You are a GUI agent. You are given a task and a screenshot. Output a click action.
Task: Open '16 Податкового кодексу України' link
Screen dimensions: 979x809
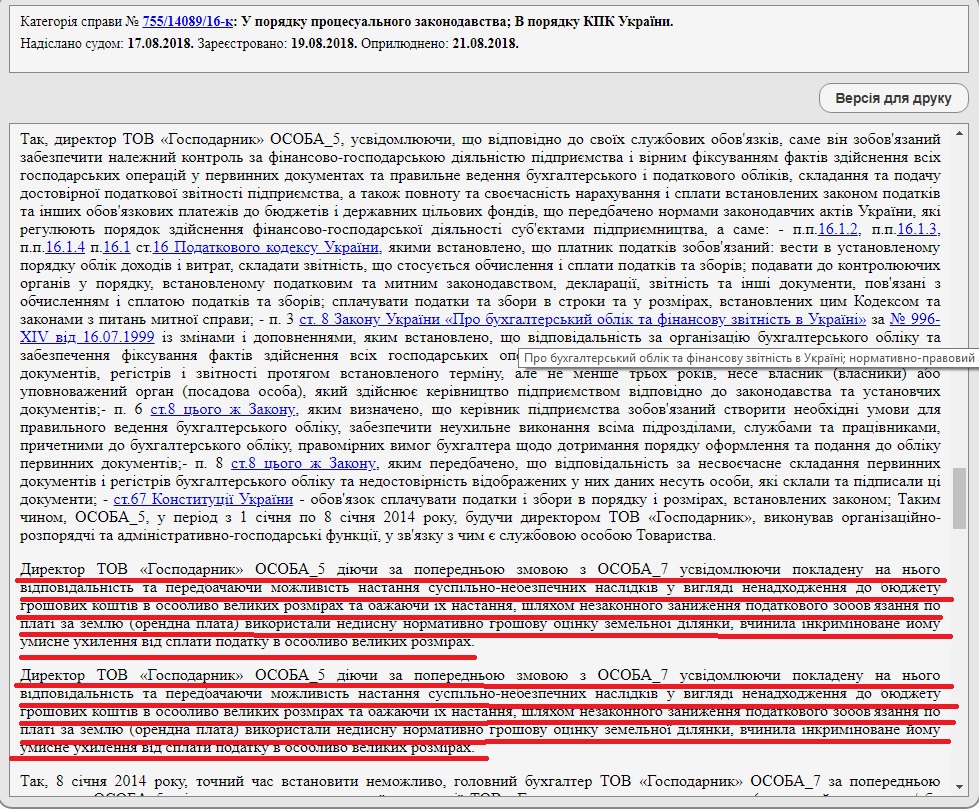tap(266, 247)
